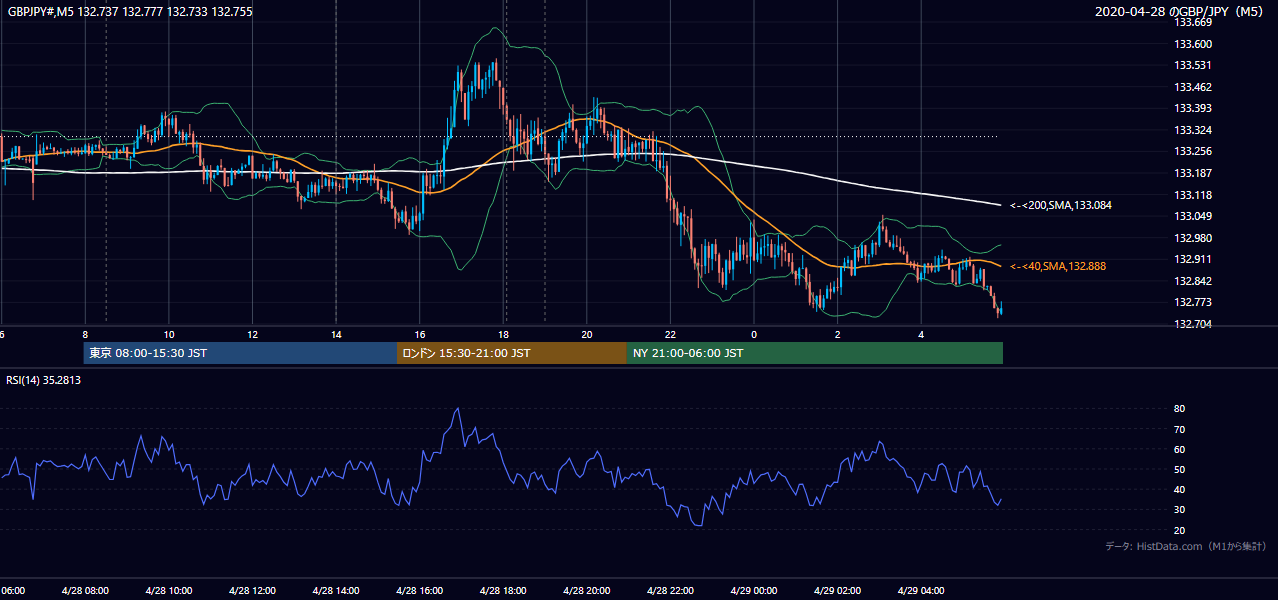Click the 4/28 18:00 date axis label
The width and height of the screenshot is (1278, 600).
coord(503,590)
